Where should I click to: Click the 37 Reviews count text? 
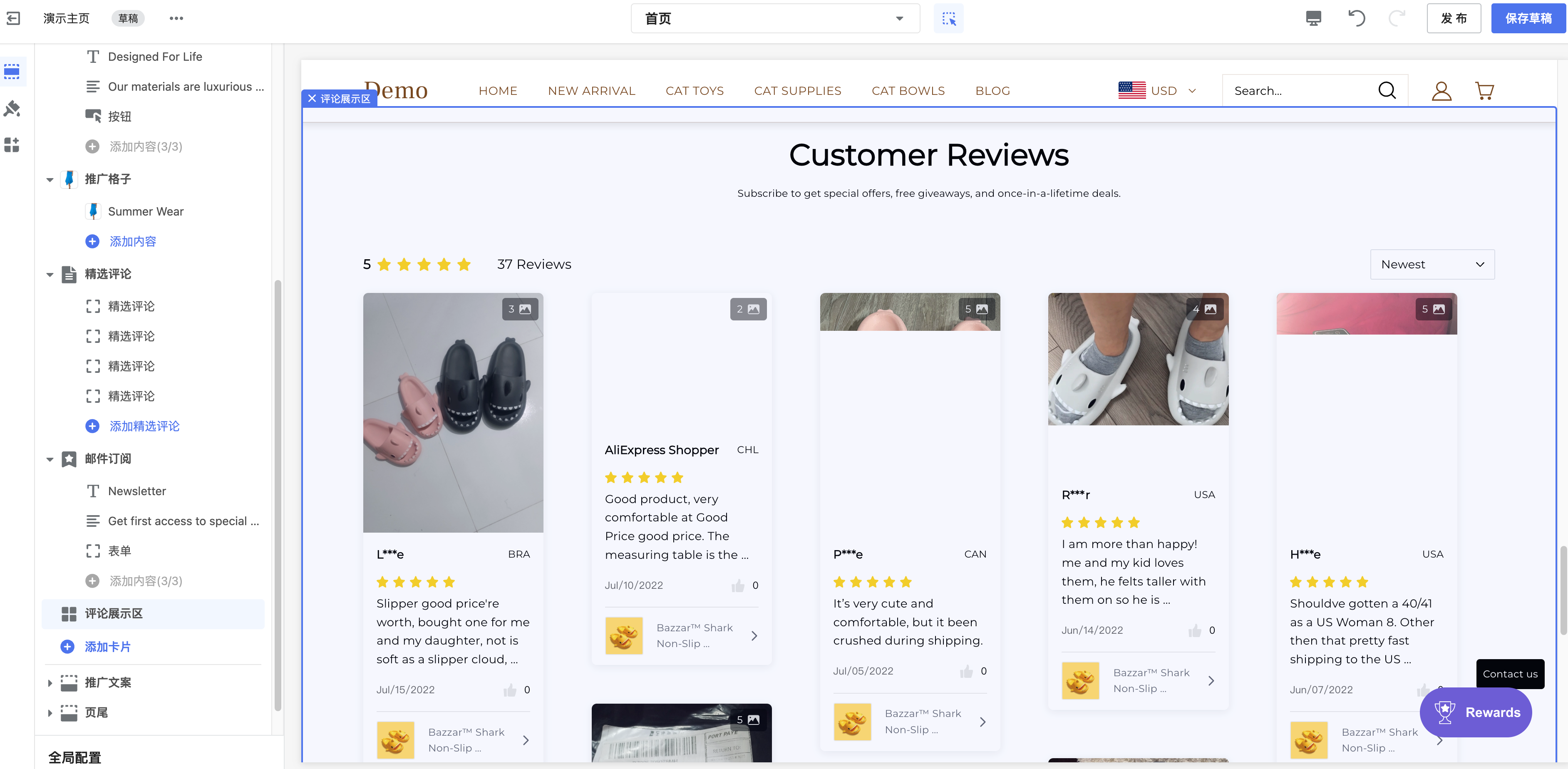coord(534,264)
